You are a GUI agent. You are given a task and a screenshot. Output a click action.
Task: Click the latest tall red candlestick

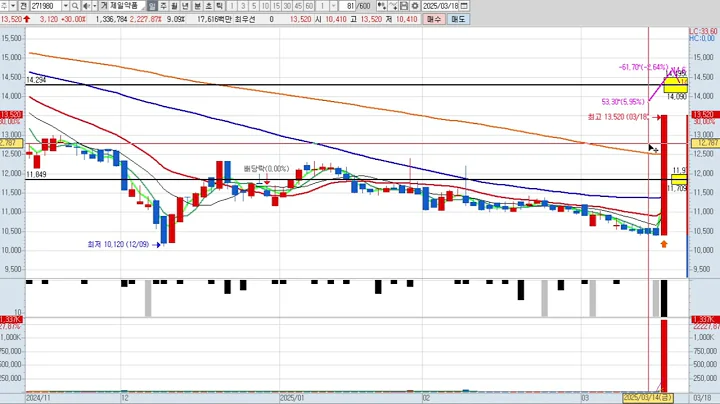(664, 175)
